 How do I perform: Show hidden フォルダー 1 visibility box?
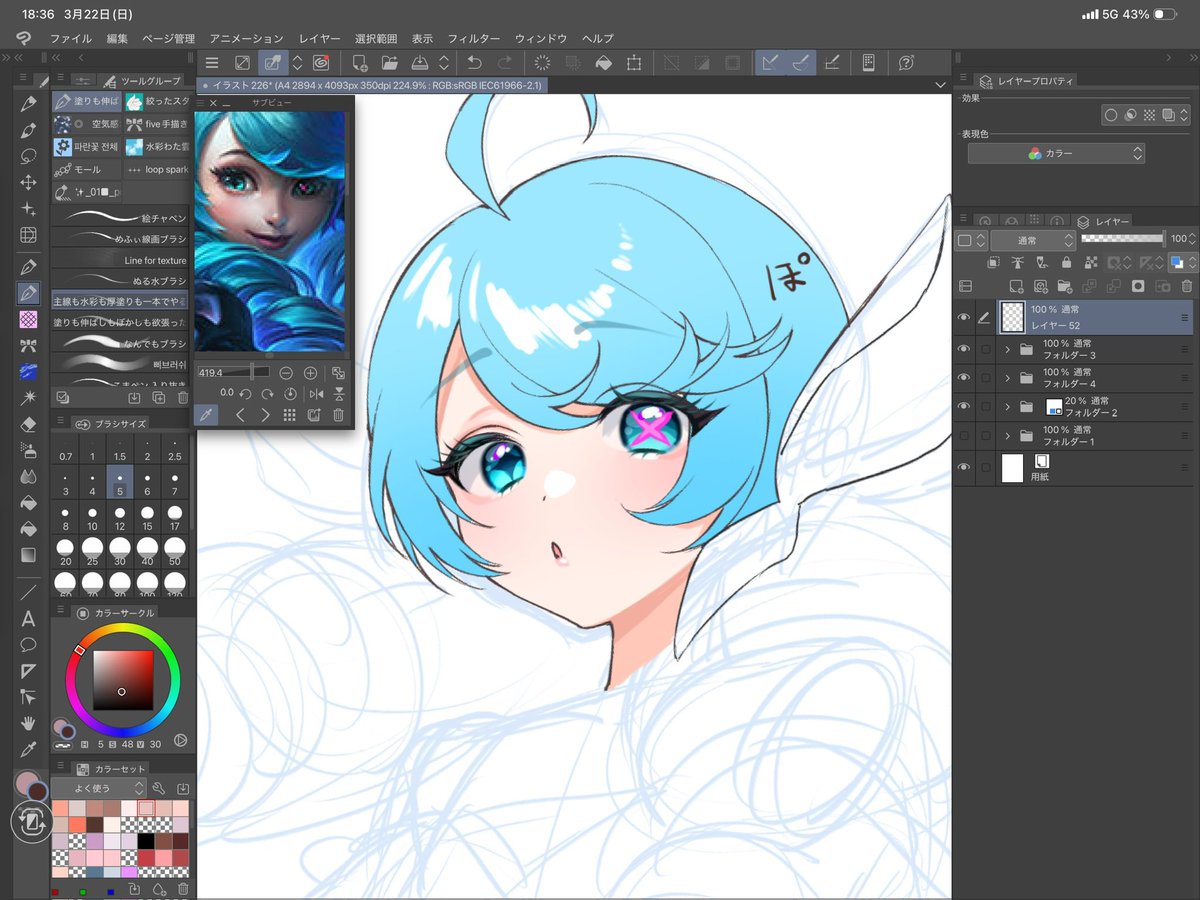pos(964,436)
